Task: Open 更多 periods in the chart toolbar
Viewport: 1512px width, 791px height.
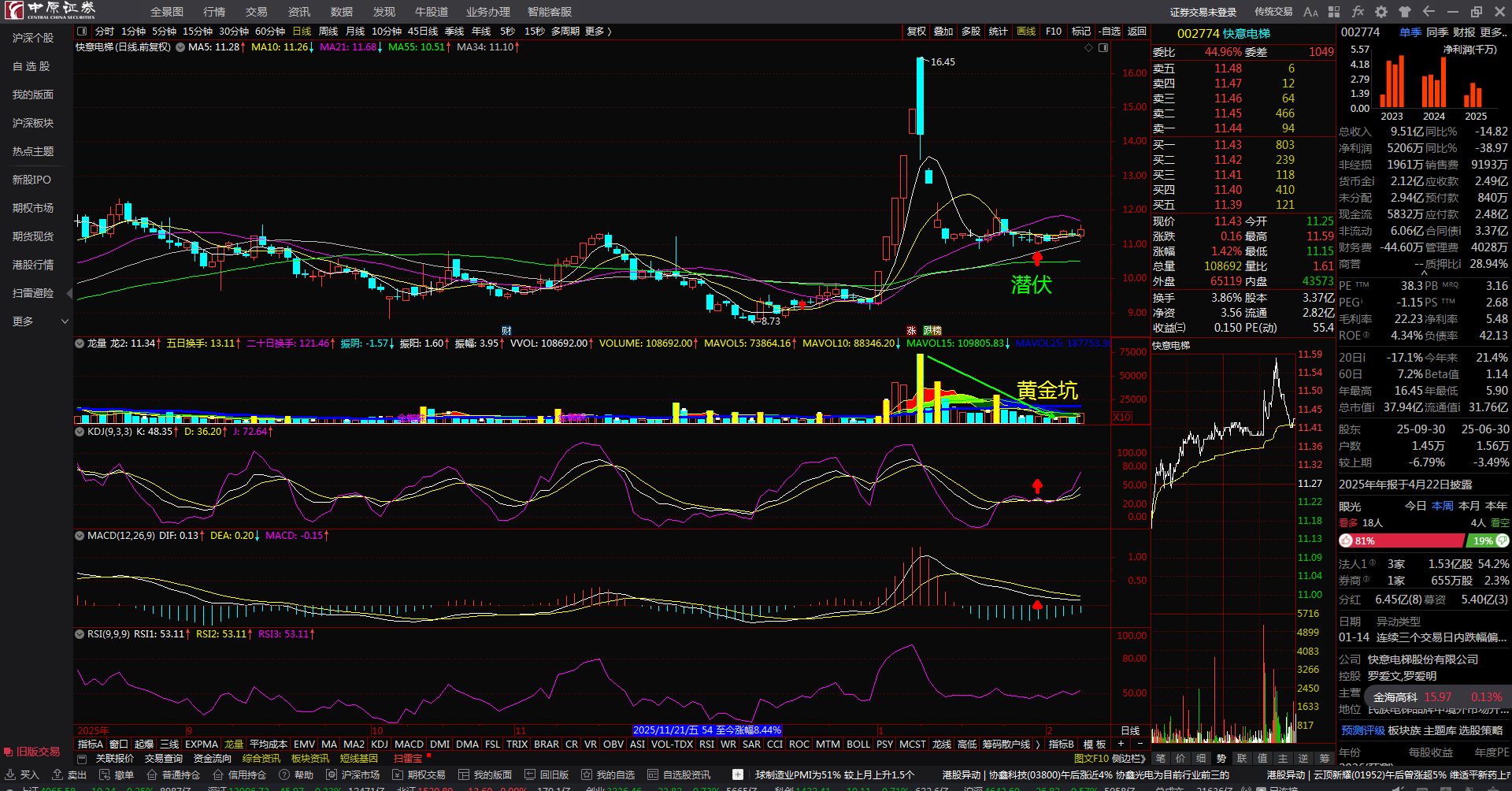Action: (x=598, y=32)
